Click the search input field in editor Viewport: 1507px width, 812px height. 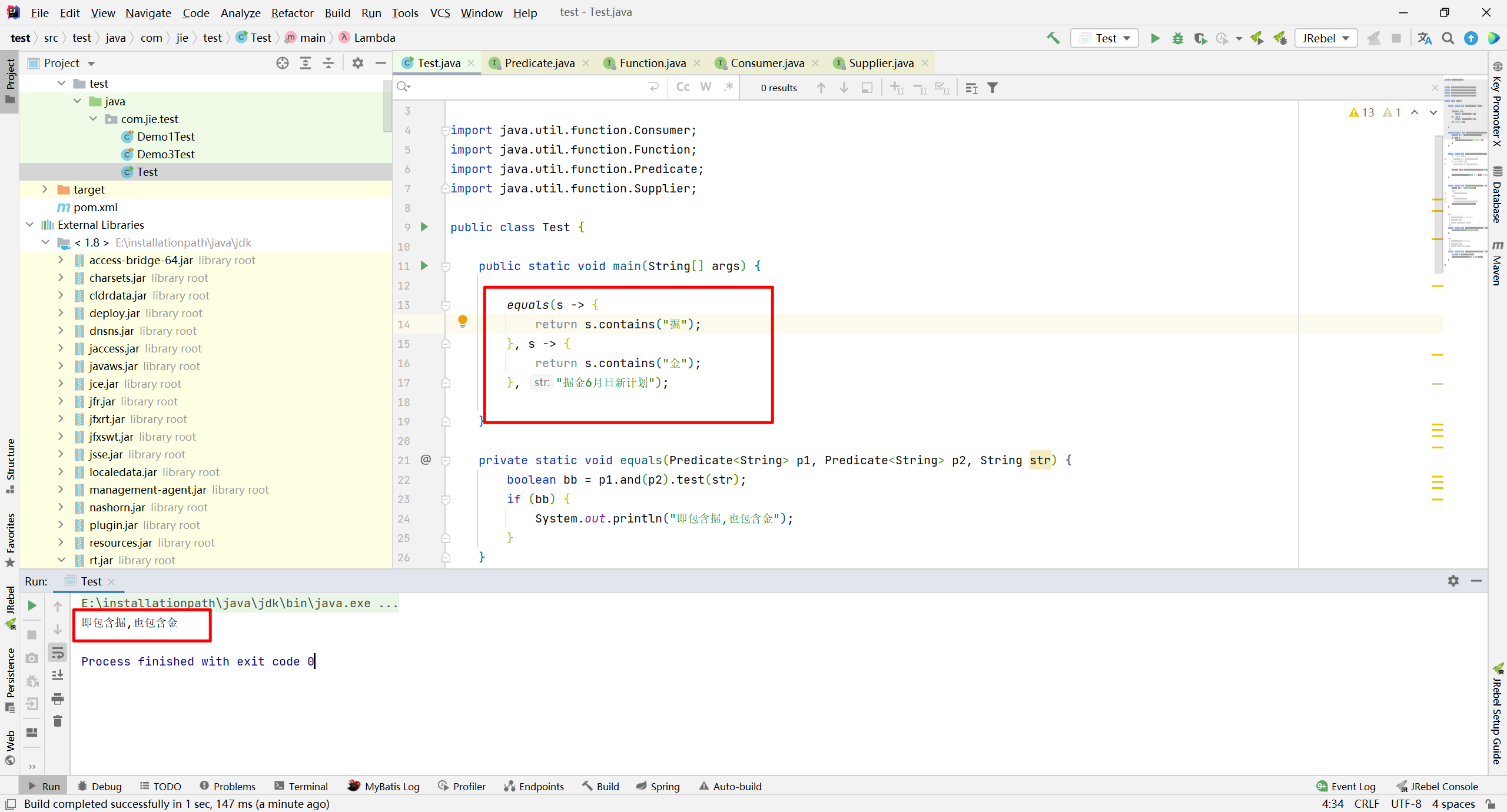(530, 87)
